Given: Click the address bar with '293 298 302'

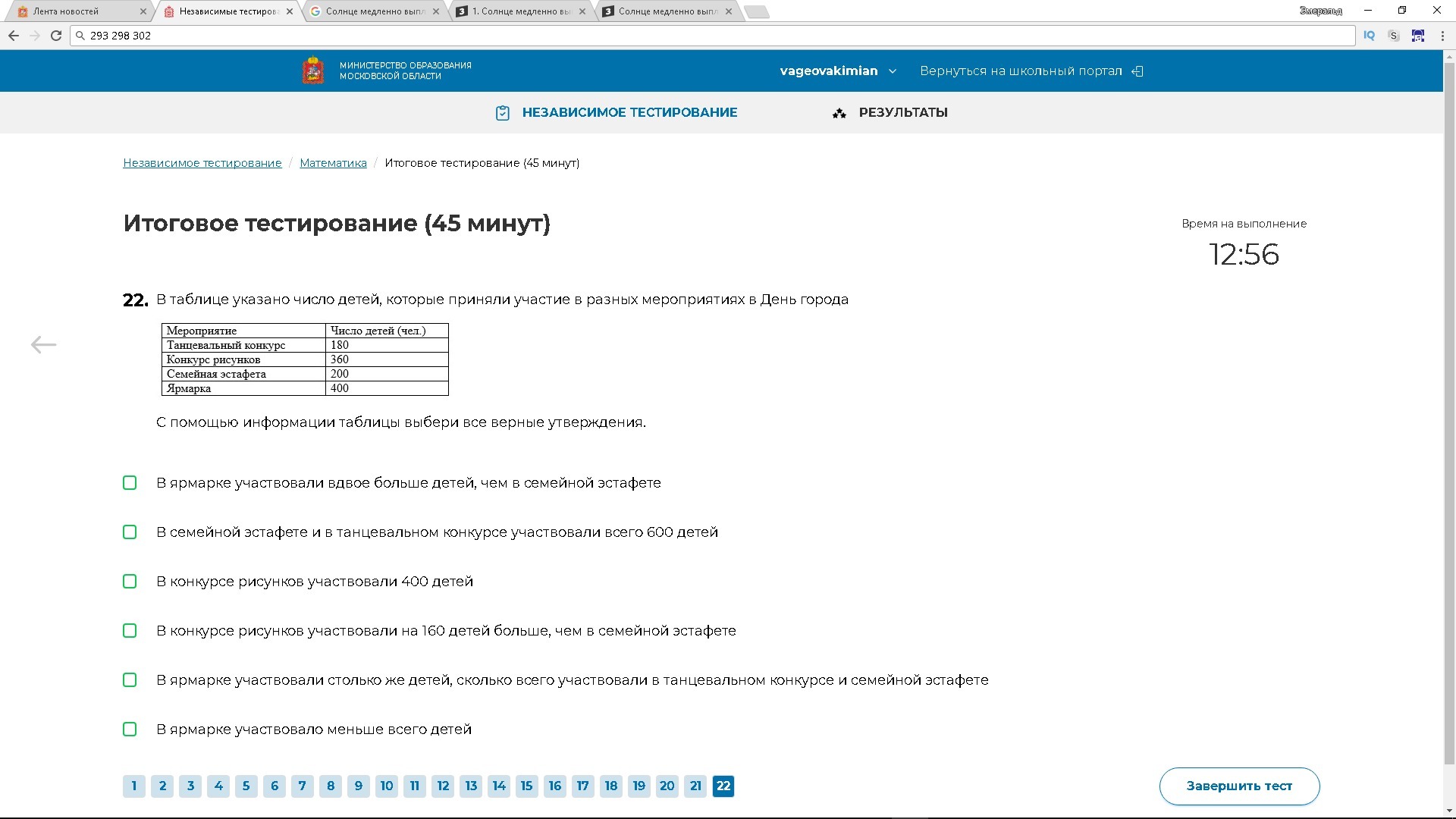Looking at the screenshot, I should click(x=713, y=36).
